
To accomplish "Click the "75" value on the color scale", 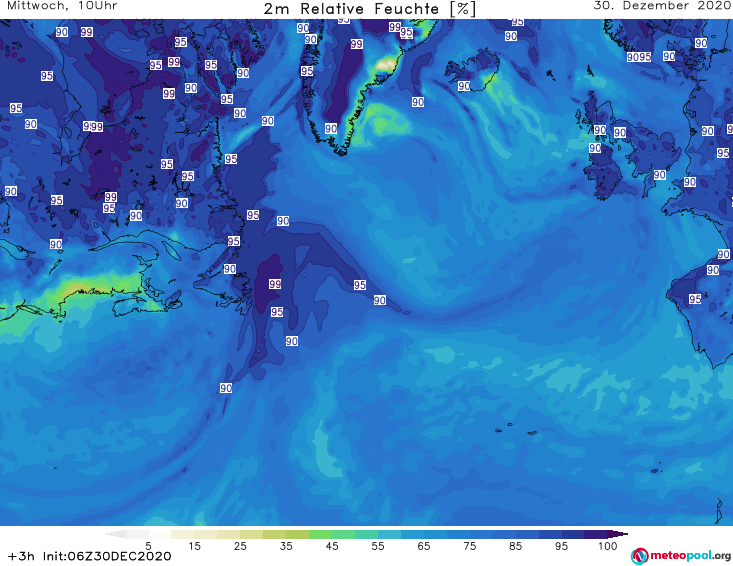I will (469, 546).
